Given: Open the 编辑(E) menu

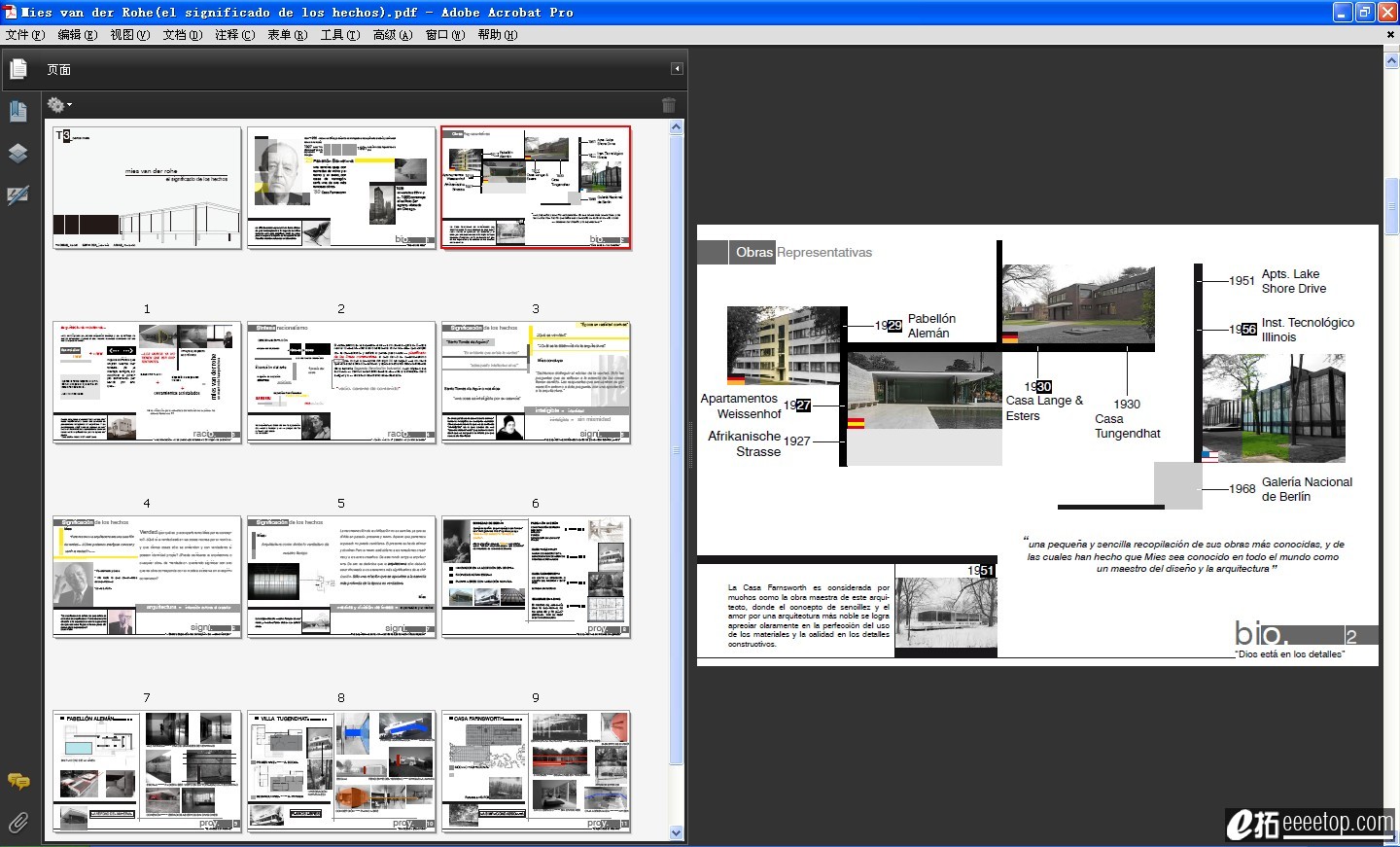Looking at the screenshot, I should (x=78, y=34).
